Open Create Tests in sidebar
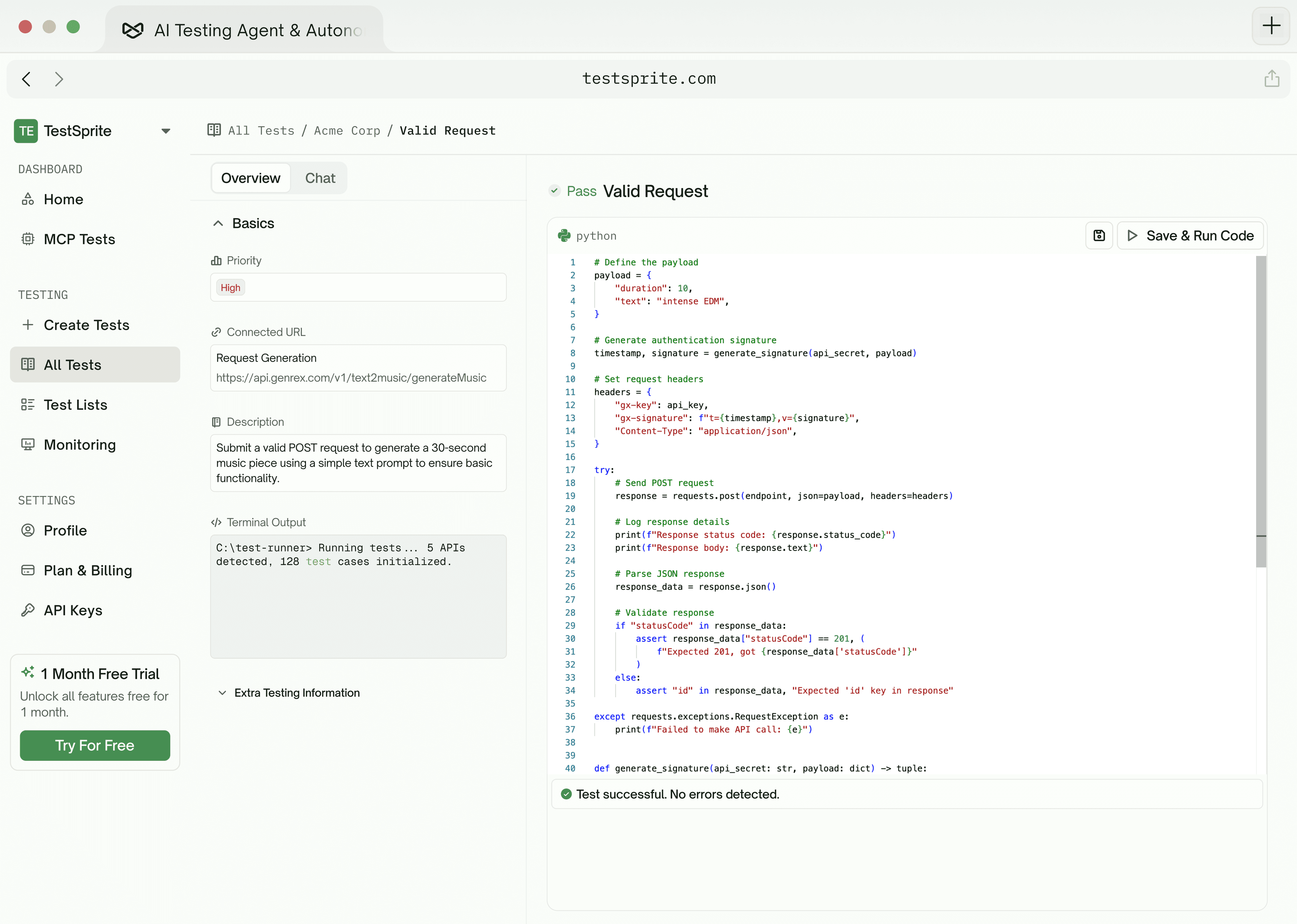 (x=95, y=325)
